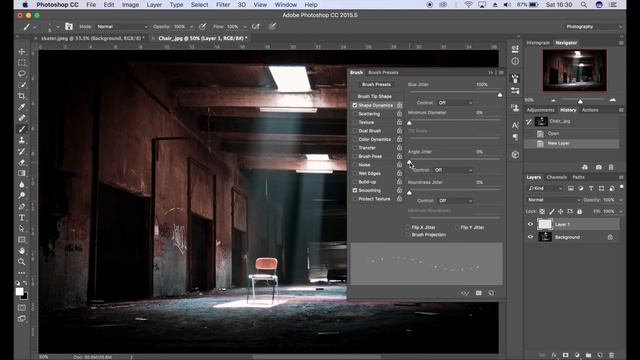Switch to the Brush Presets tab
Screen dimensions: 640x360
tap(383, 73)
